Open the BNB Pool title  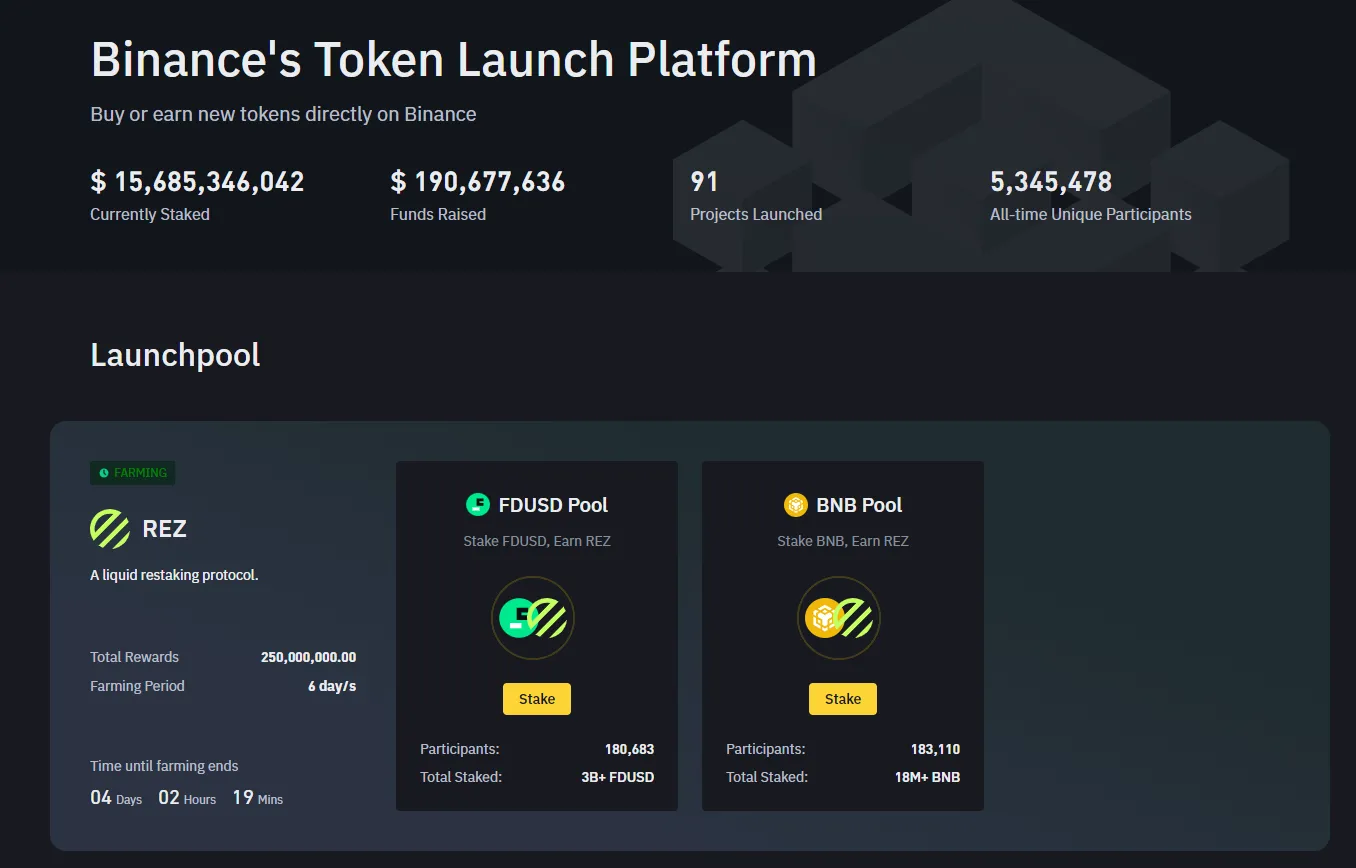pos(859,505)
